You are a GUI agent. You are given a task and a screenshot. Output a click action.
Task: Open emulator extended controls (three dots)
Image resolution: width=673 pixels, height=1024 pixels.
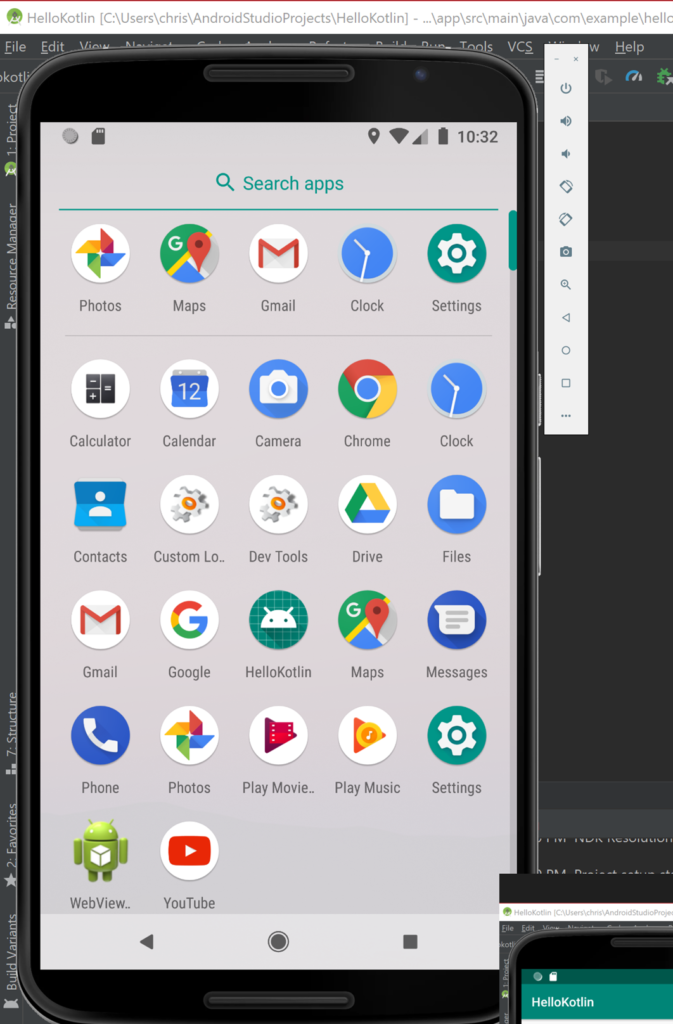coord(566,415)
